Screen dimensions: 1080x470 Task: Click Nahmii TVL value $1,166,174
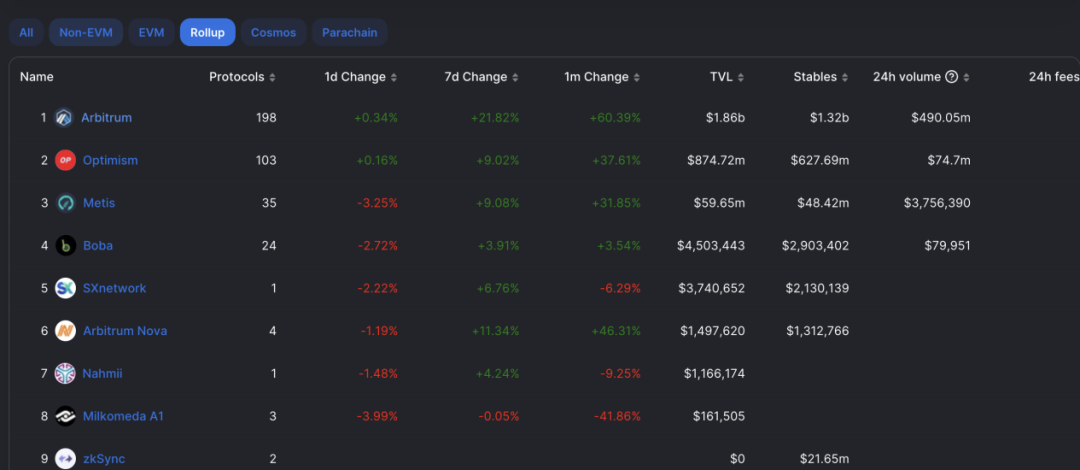(x=714, y=374)
